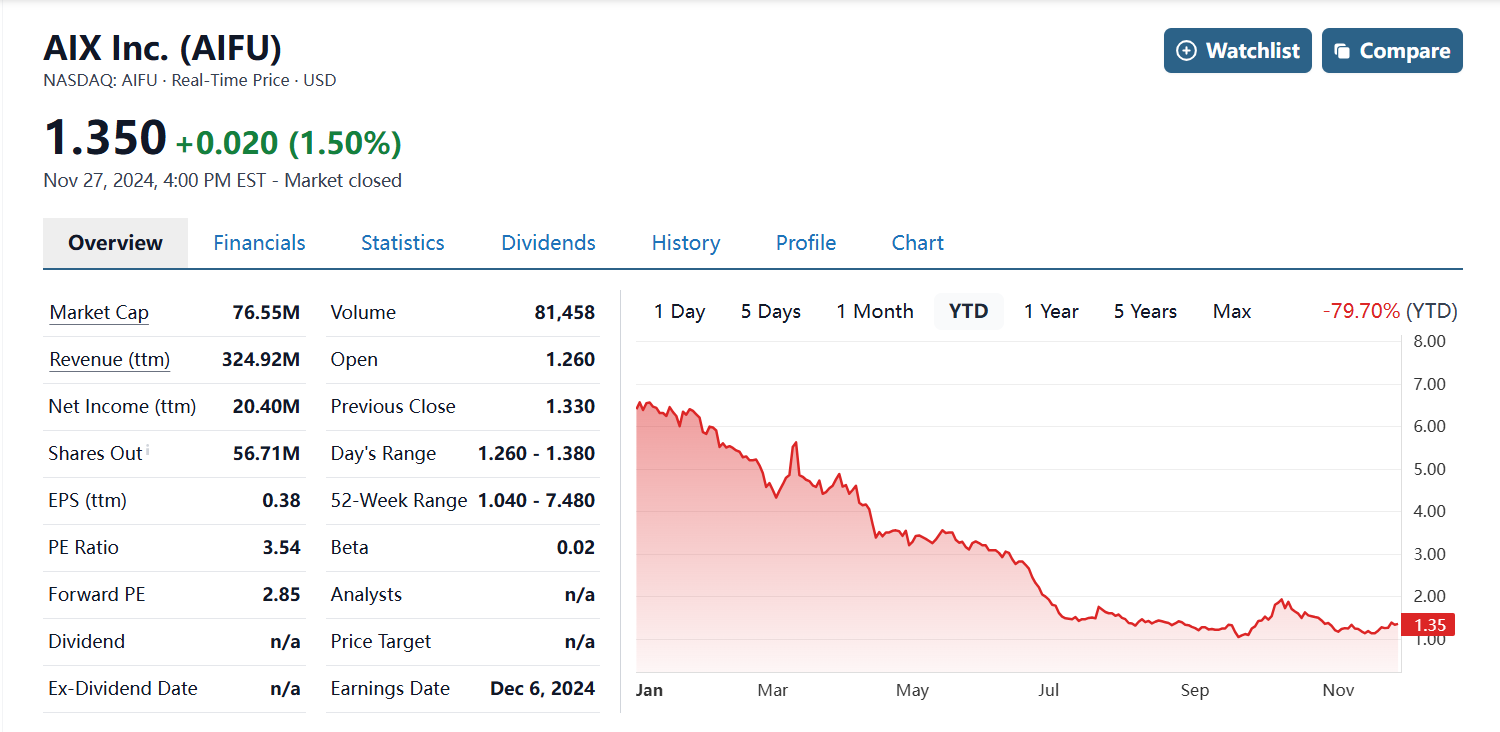Click the Earnings Date value Dec 6, 2024

click(x=543, y=689)
